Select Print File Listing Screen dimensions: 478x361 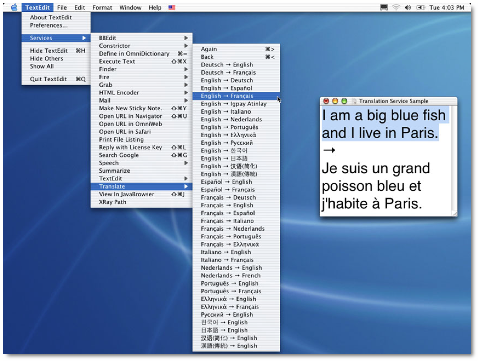(141, 139)
